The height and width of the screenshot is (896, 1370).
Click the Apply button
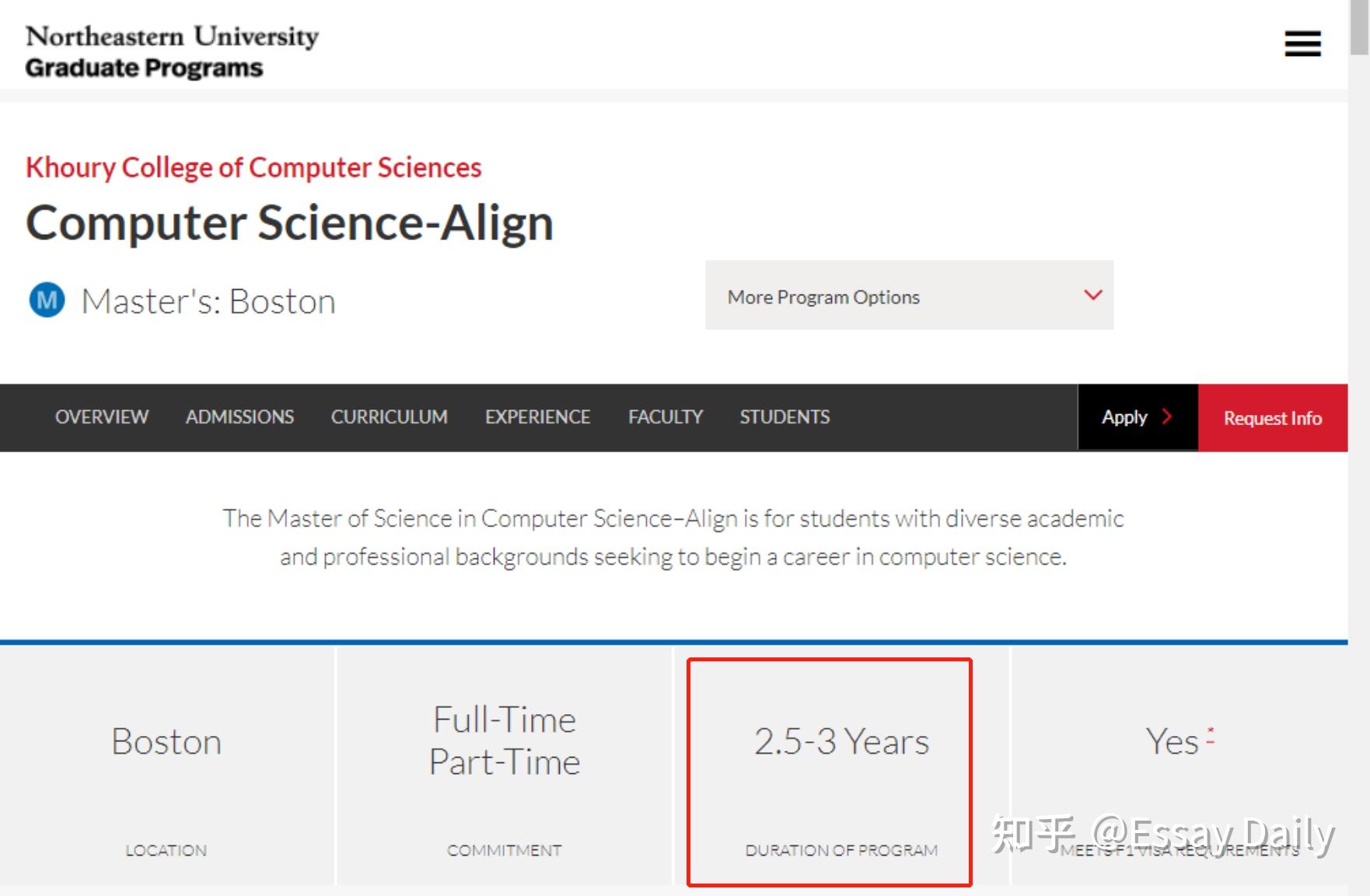click(1124, 417)
